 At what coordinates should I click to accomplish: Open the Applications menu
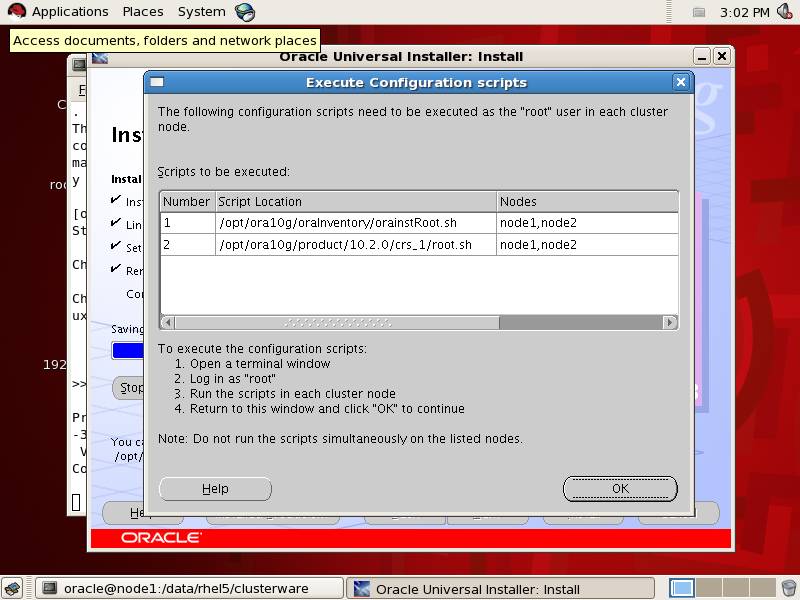point(70,12)
